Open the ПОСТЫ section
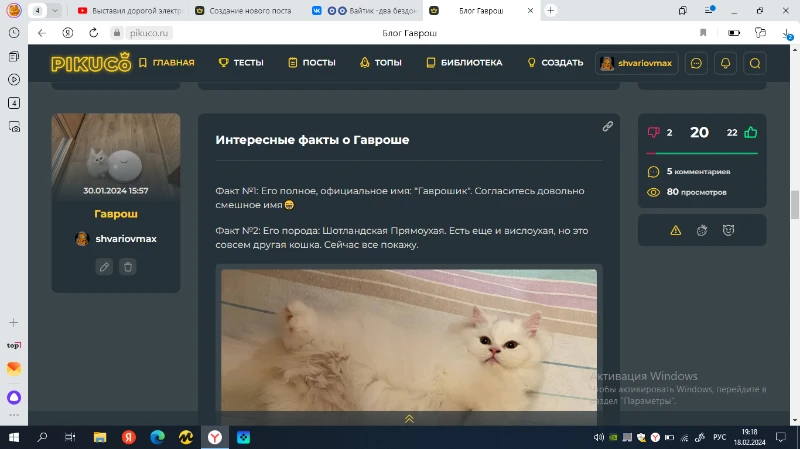 (x=312, y=63)
